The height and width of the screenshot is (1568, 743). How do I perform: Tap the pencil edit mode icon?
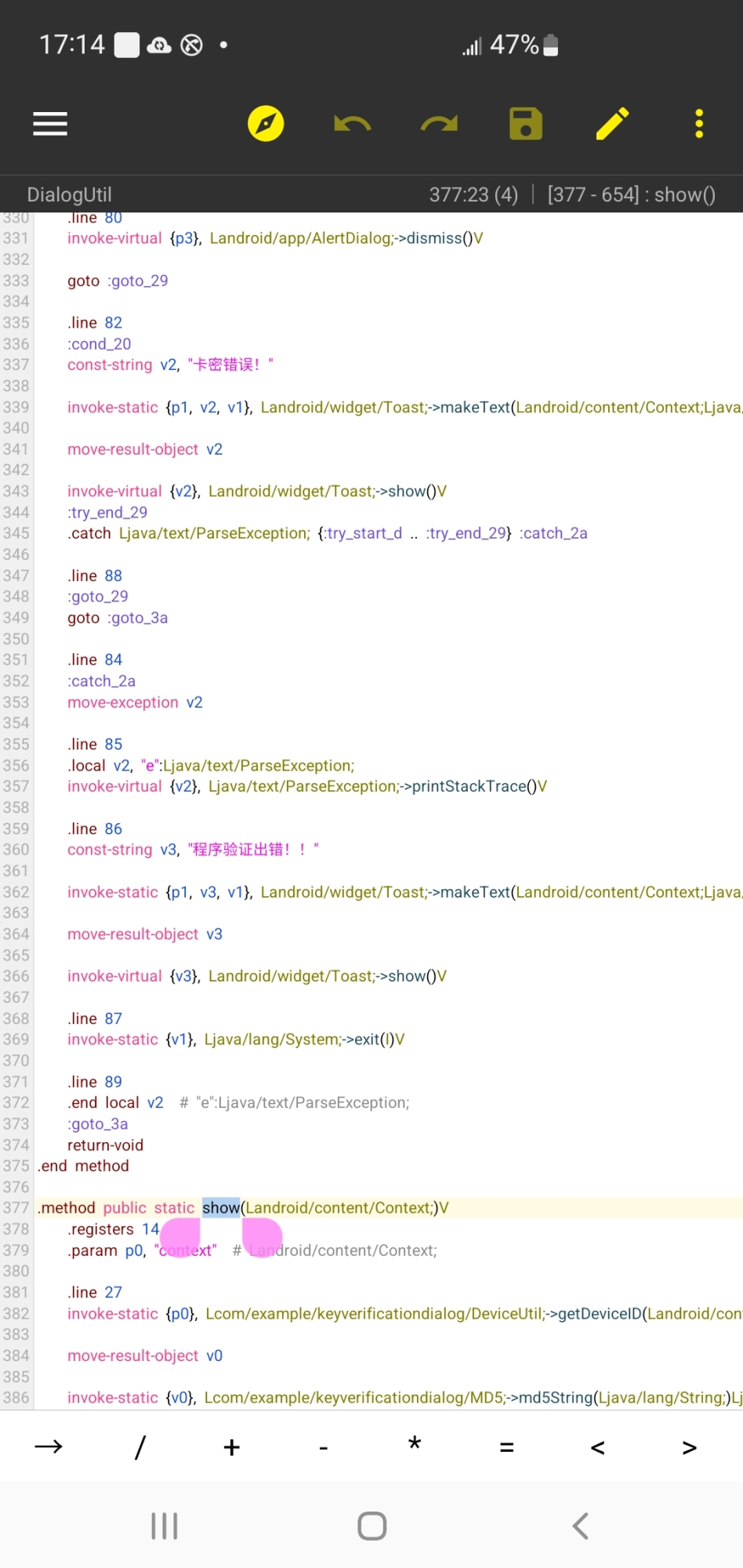pos(612,124)
